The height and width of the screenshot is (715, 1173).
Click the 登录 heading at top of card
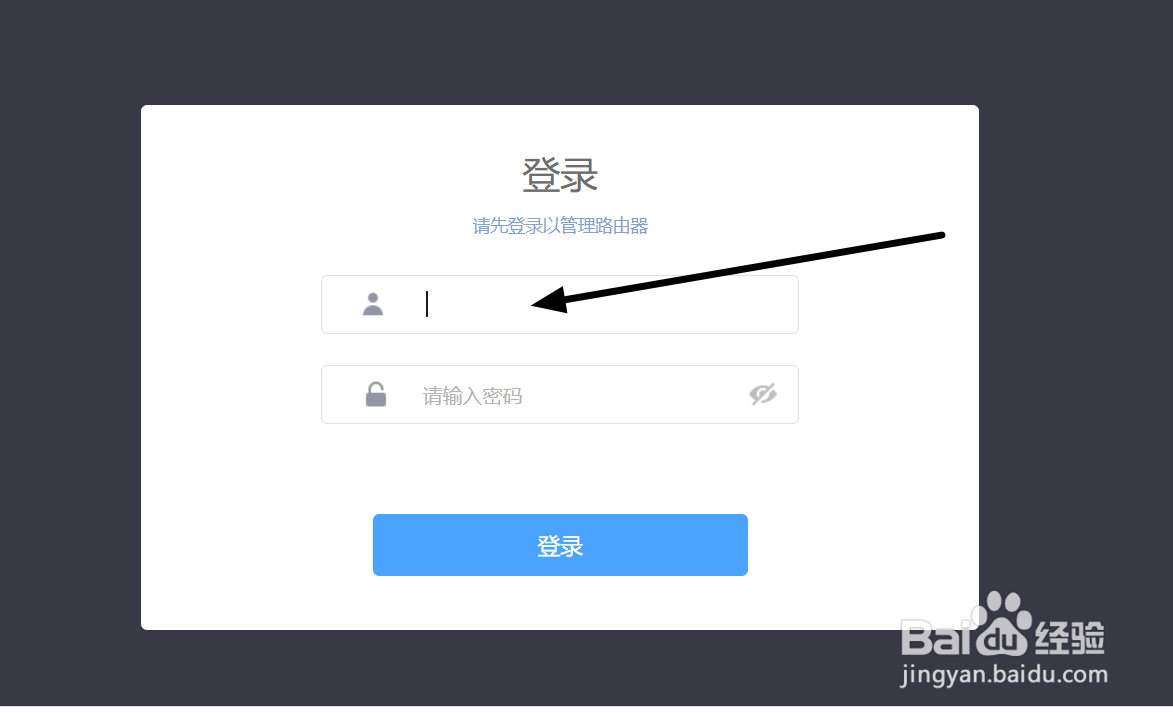click(560, 175)
